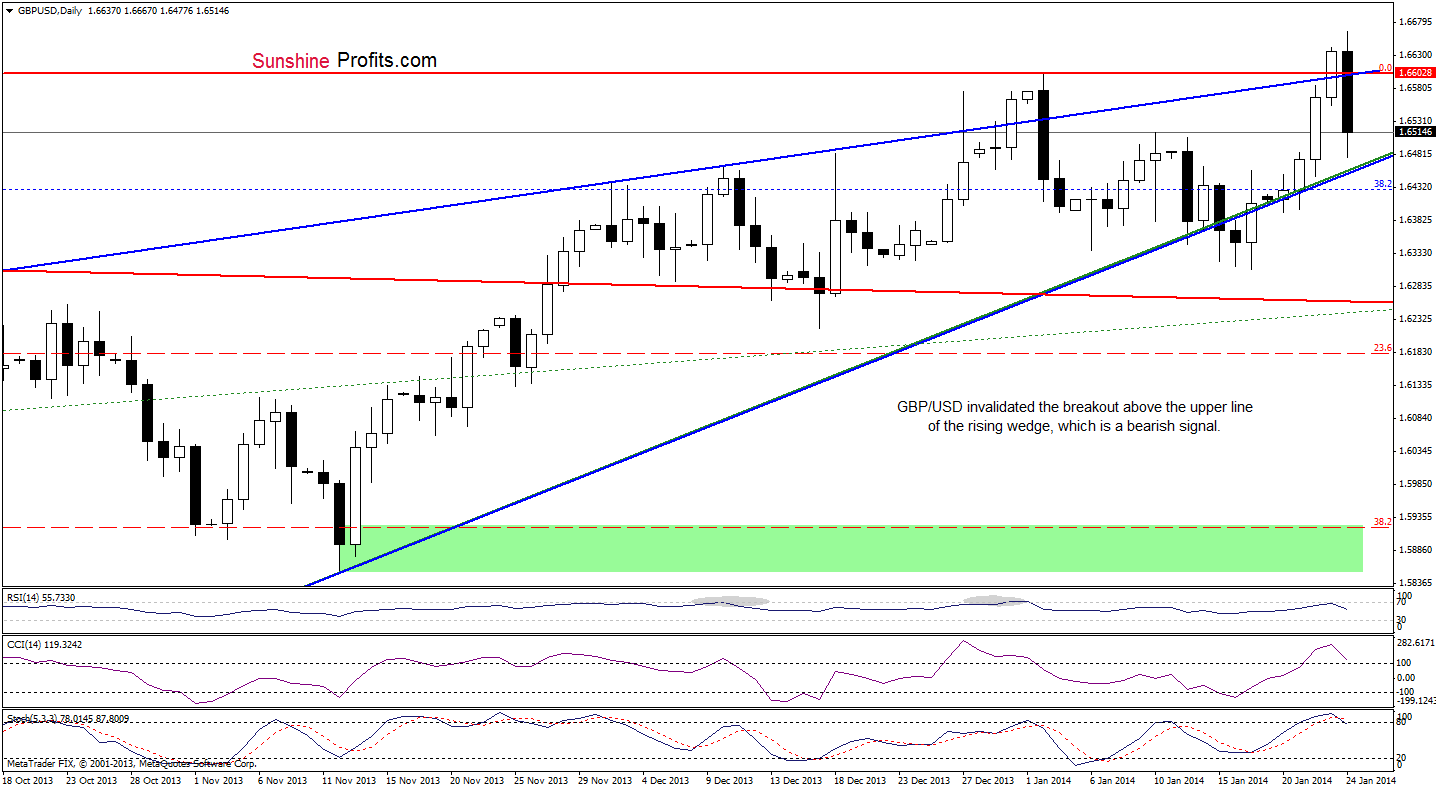Click the 24 Jan 2014 date label

coord(1371,779)
